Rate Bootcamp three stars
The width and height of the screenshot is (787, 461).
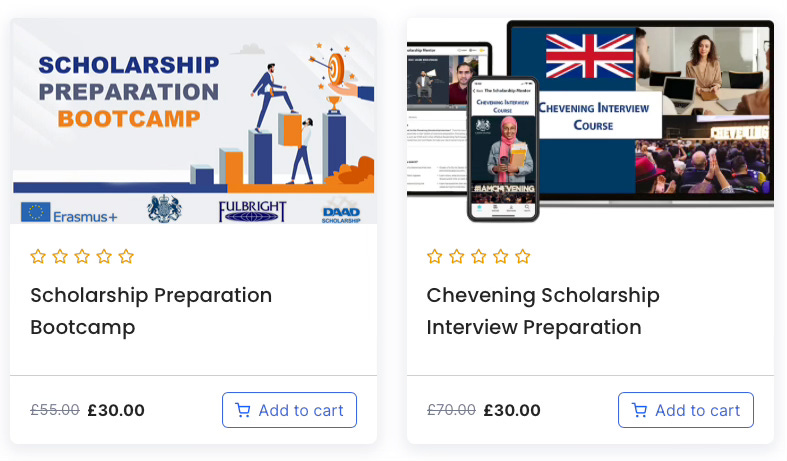coord(82,257)
